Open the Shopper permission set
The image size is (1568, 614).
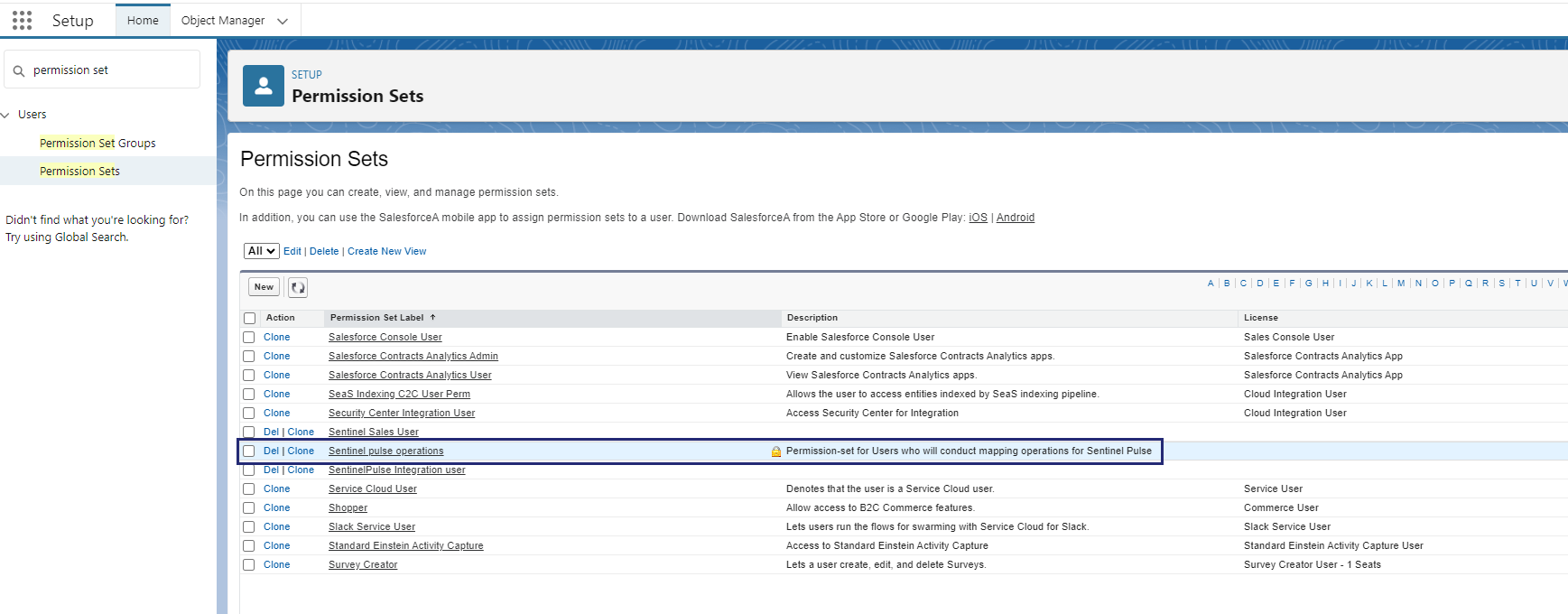(x=348, y=507)
